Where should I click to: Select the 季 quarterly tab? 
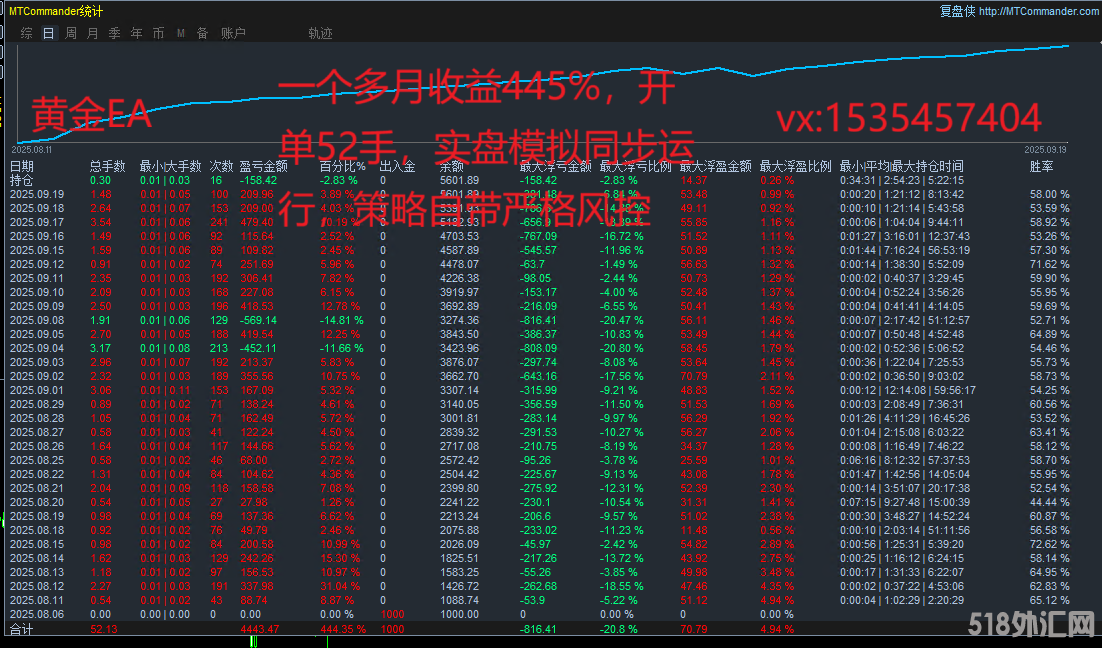click(x=114, y=33)
